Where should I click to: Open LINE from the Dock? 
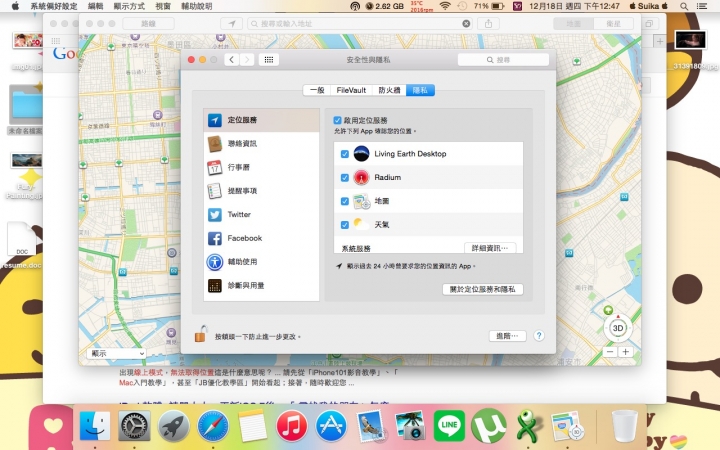pyautogui.click(x=449, y=426)
